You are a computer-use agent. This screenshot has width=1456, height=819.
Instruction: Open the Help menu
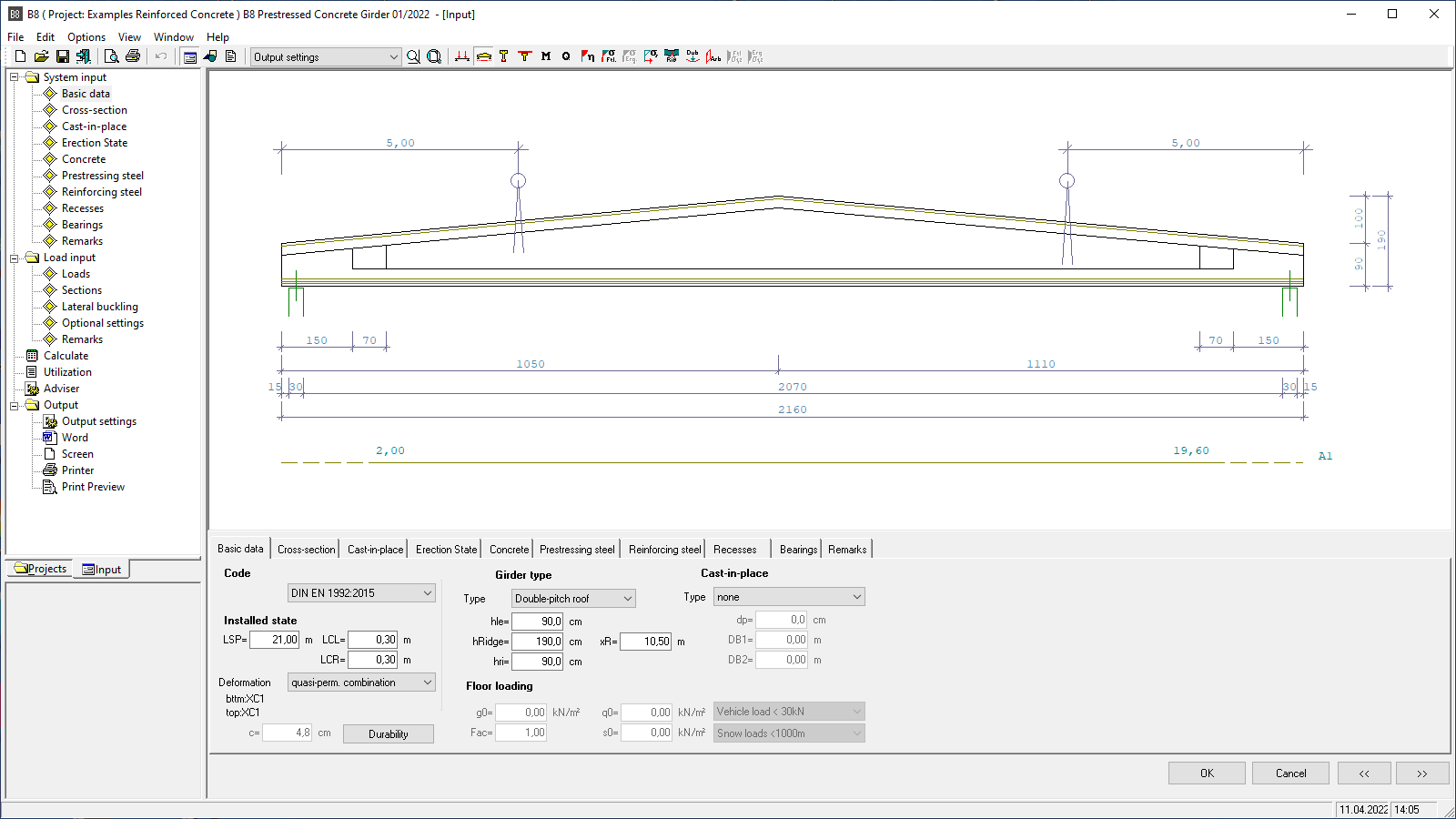(217, 37)
